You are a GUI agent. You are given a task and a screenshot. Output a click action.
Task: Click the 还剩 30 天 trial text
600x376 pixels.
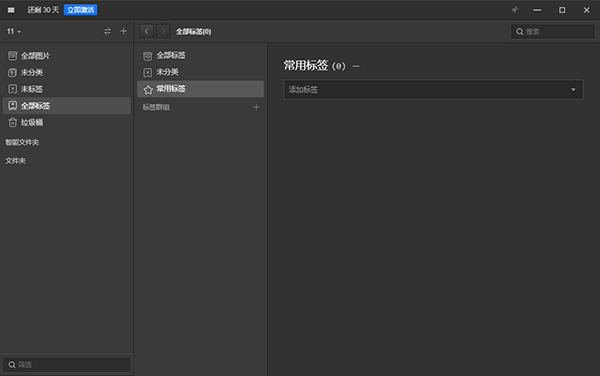(43, 10)
